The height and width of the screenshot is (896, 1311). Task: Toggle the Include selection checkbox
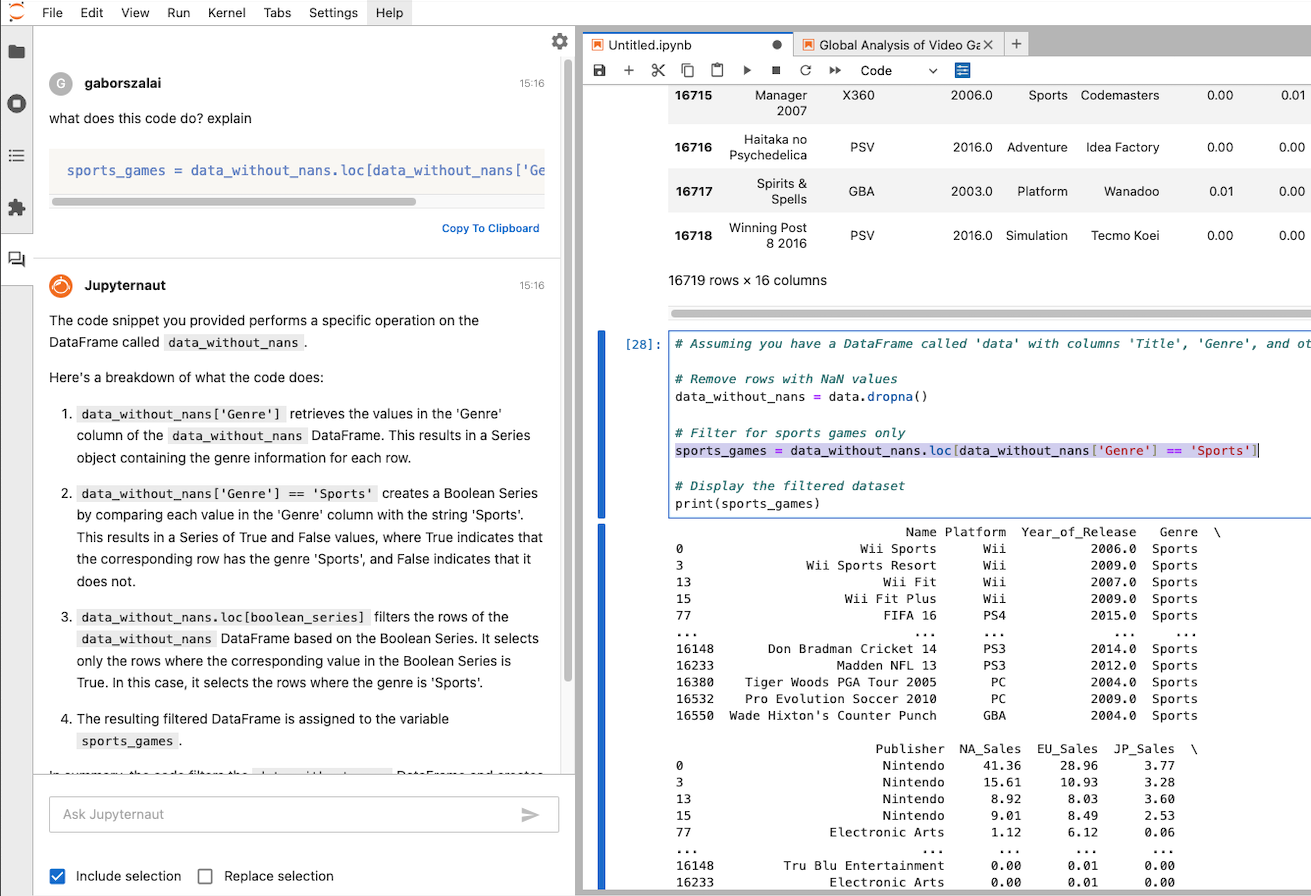57,876
